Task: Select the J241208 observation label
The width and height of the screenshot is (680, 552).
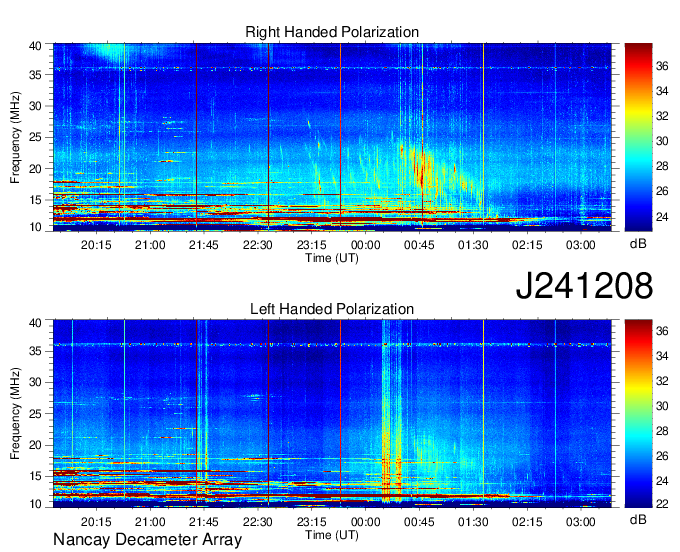Action: point(584,286)
